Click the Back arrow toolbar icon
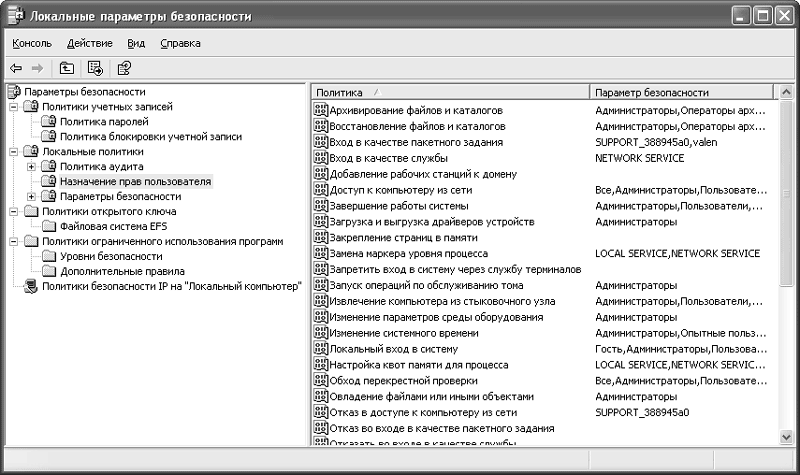Viewport: 800px width, 475px height. pos(16,68)
